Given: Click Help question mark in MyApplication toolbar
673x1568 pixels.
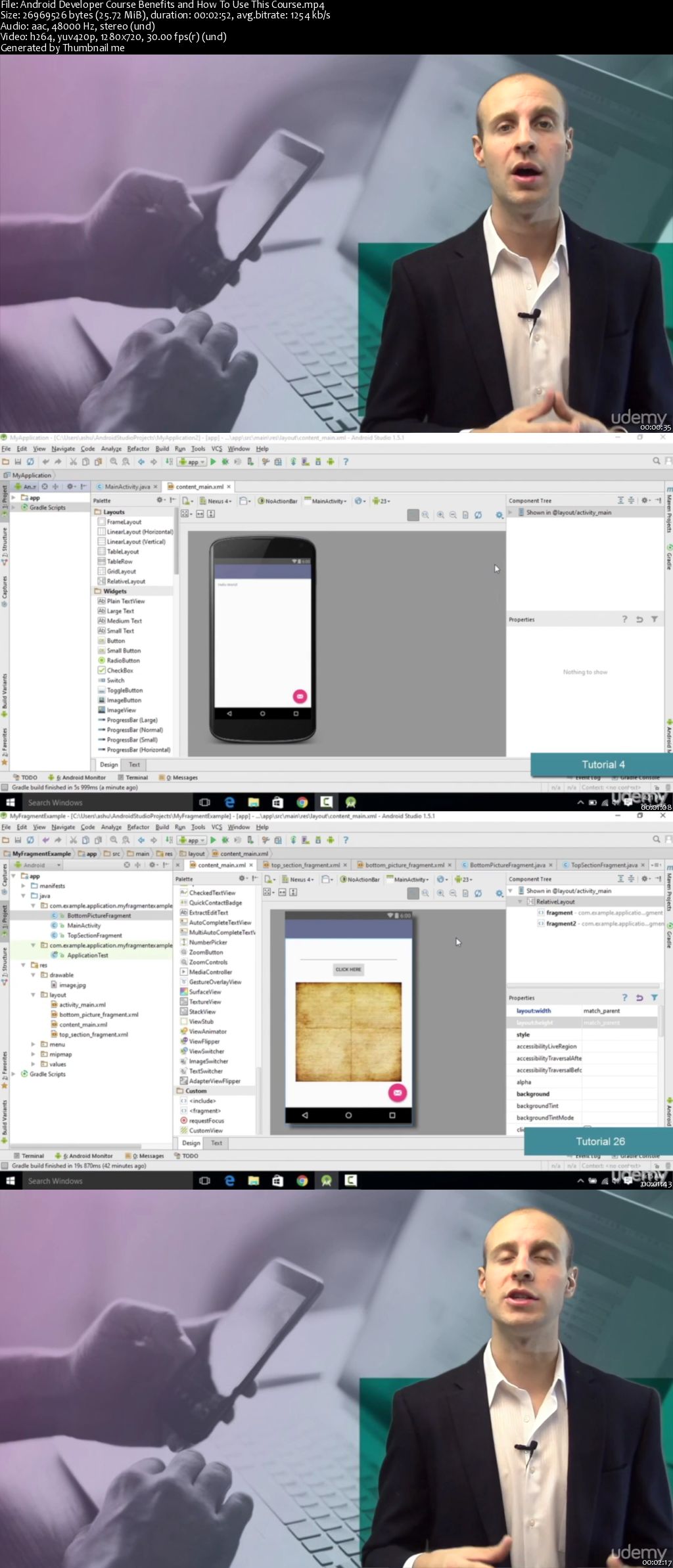Looking at the screenshot, I should tap(345, 462).
